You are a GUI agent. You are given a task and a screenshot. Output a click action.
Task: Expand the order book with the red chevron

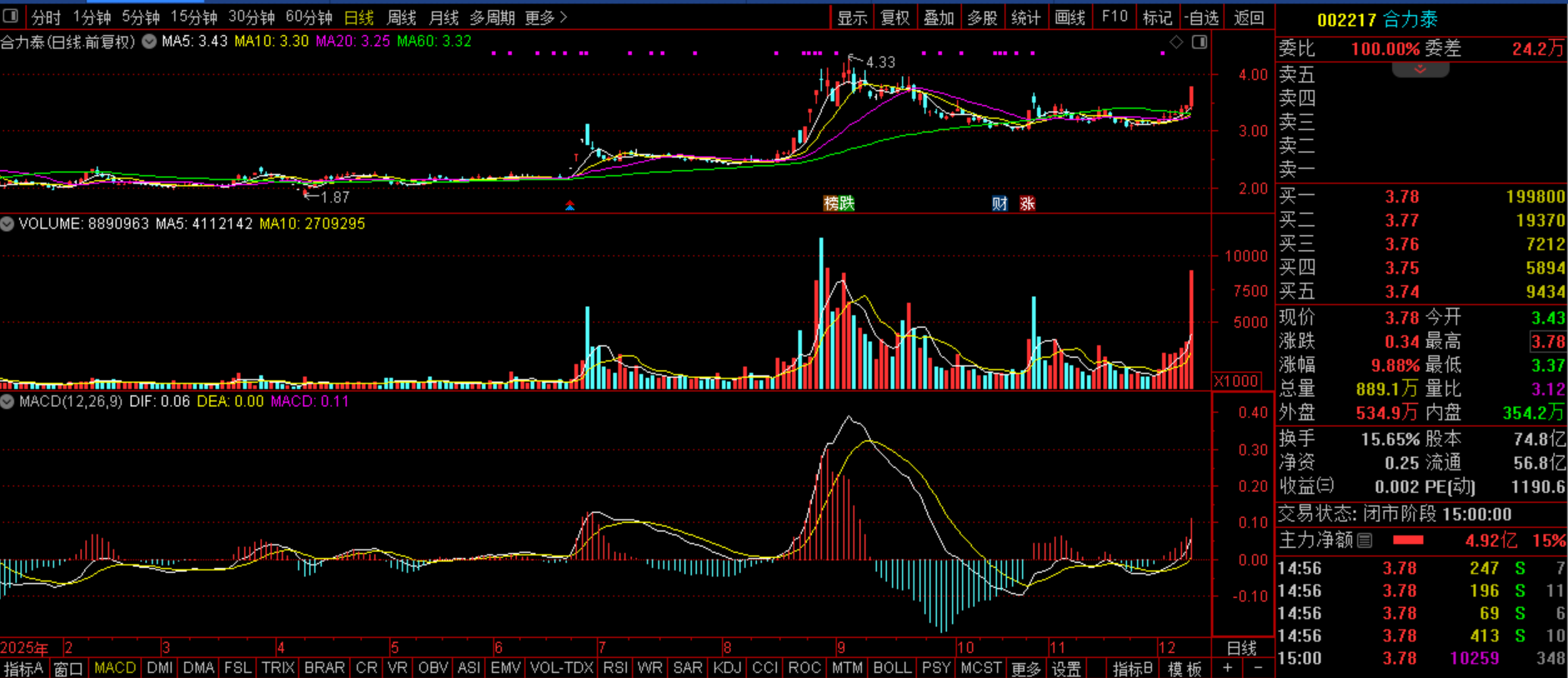pyautogui.click(x=1420, y=70)
